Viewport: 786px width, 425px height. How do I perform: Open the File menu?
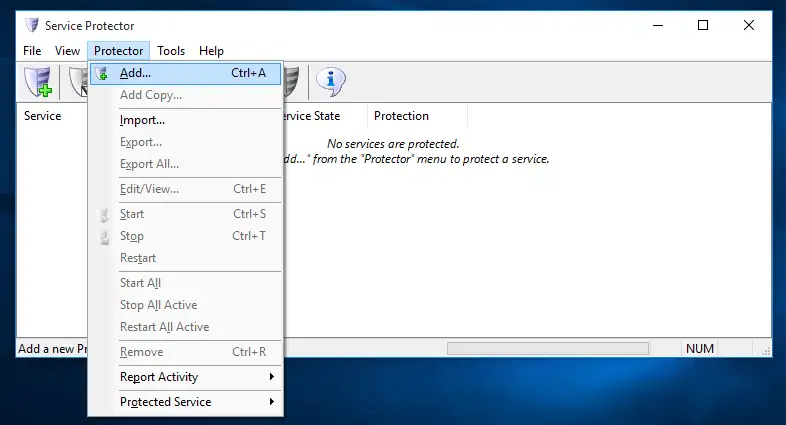tap(32, 51)
